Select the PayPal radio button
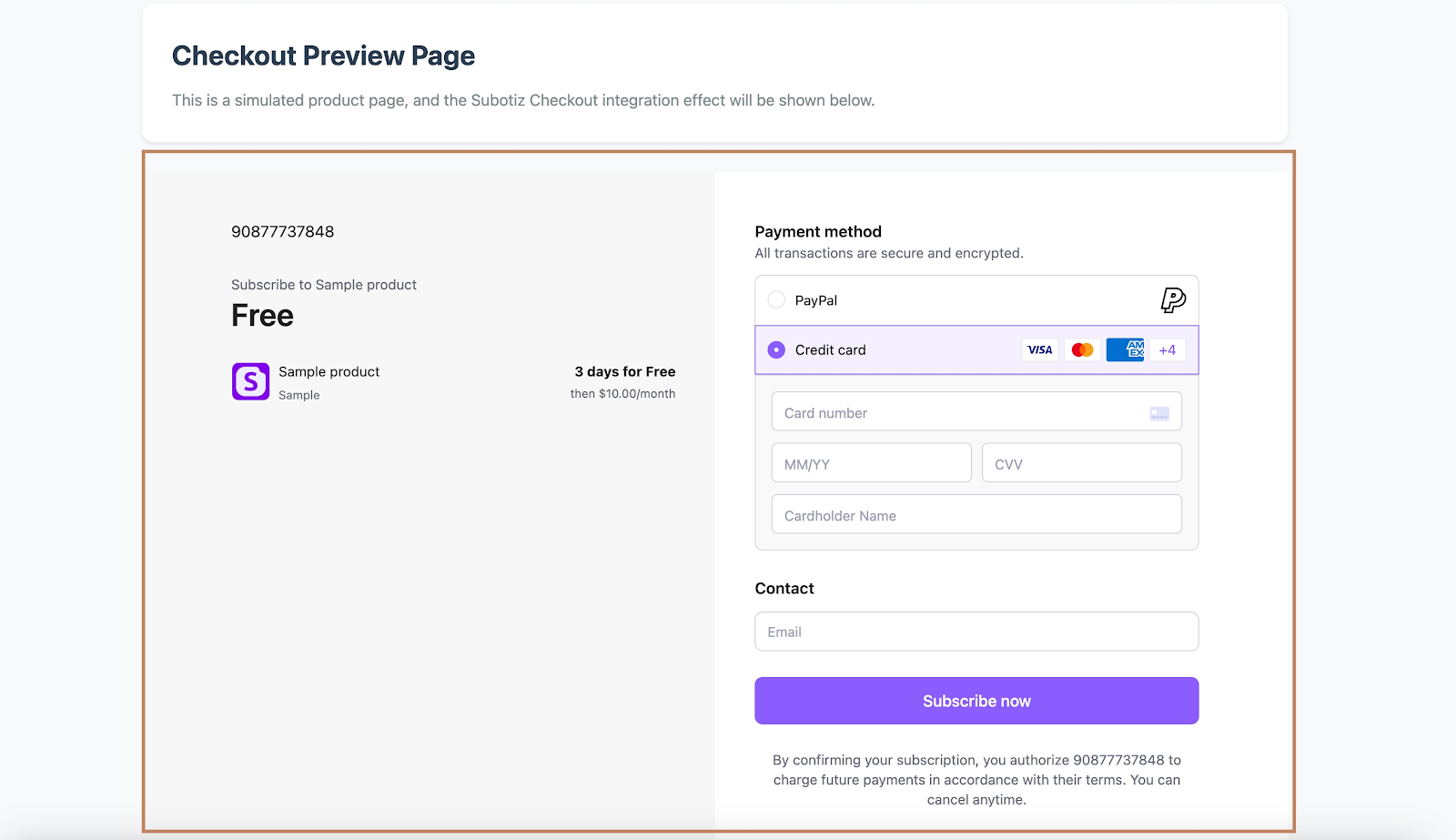 pyautogui.click(x=776, y=299)
